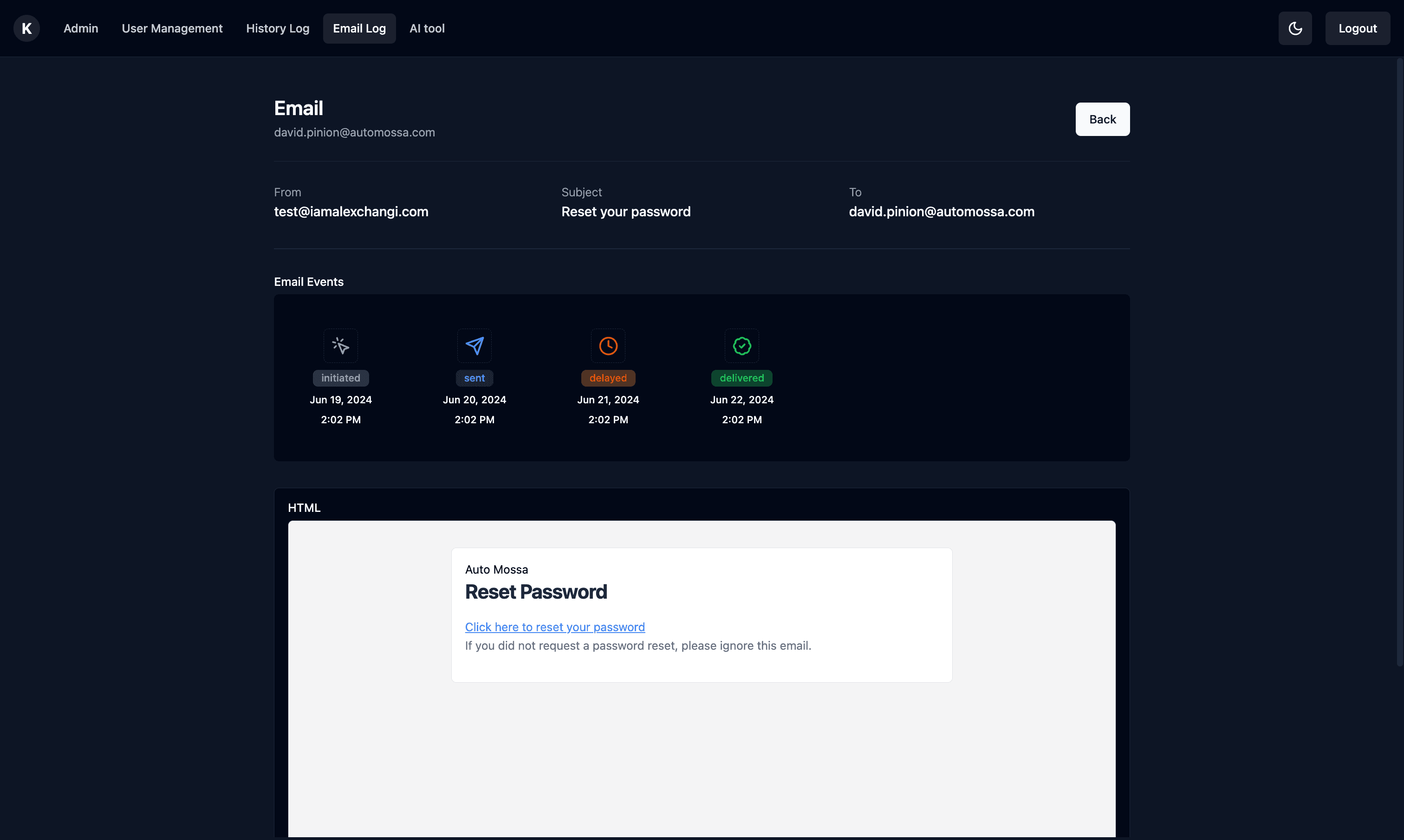Select the Email Log tab
1404x840 pixels.
(359, 28)
